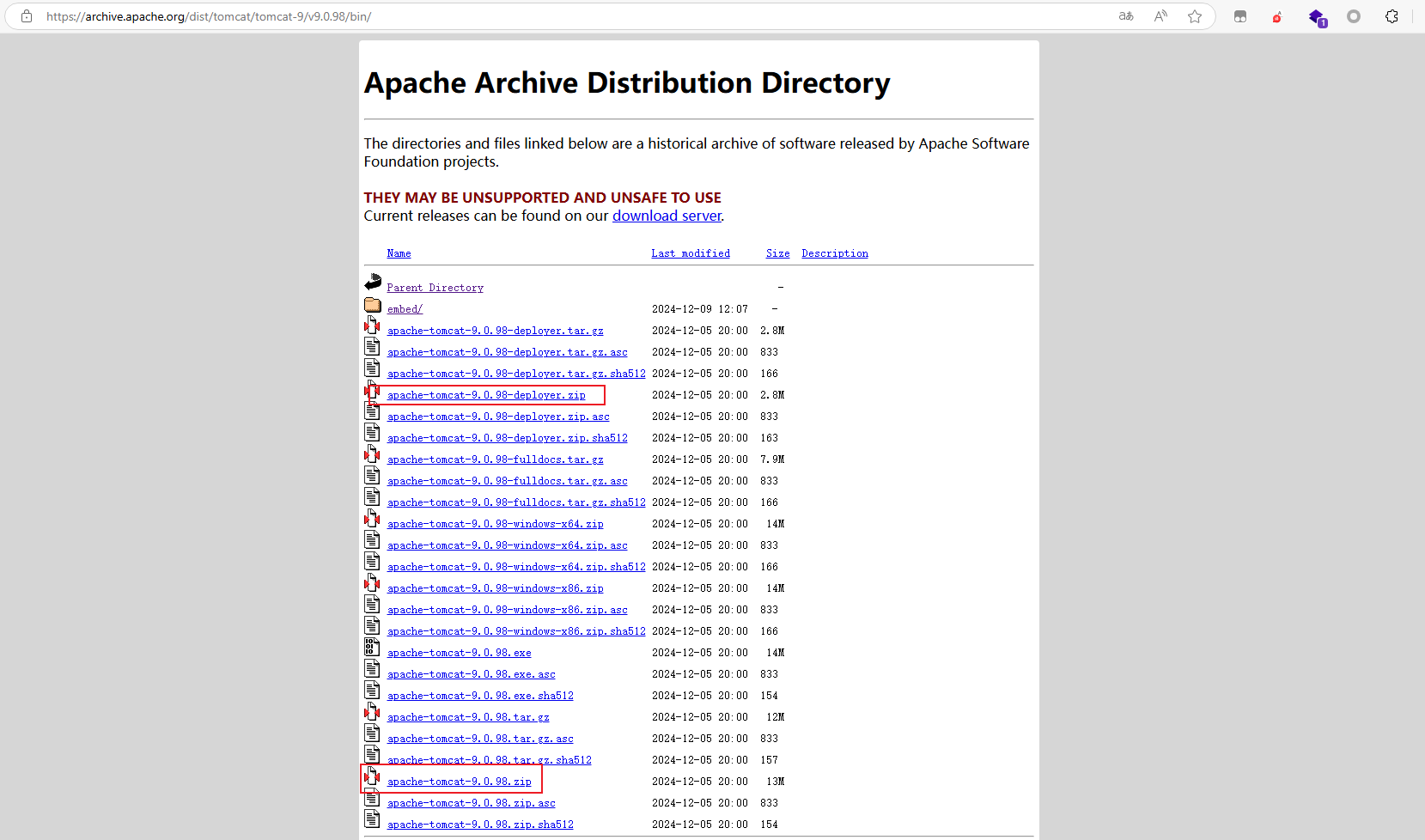Download apache-tomcat-9.0.98.tar.gz
Screen dimensions: 1425x840
point(468,717)
